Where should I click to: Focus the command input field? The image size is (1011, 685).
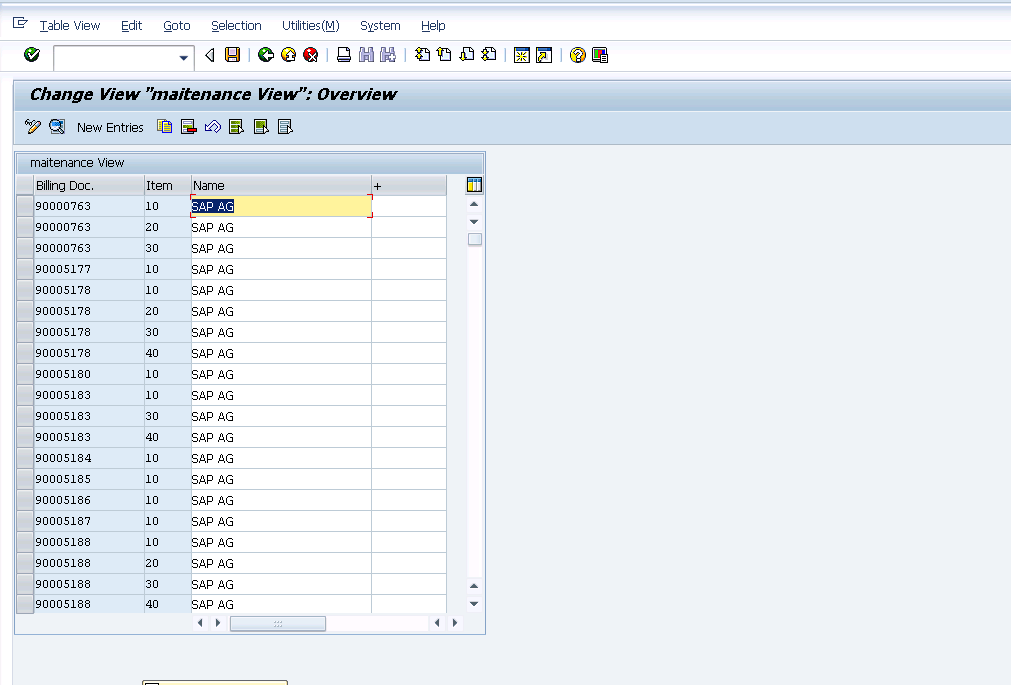pos(116,58)
